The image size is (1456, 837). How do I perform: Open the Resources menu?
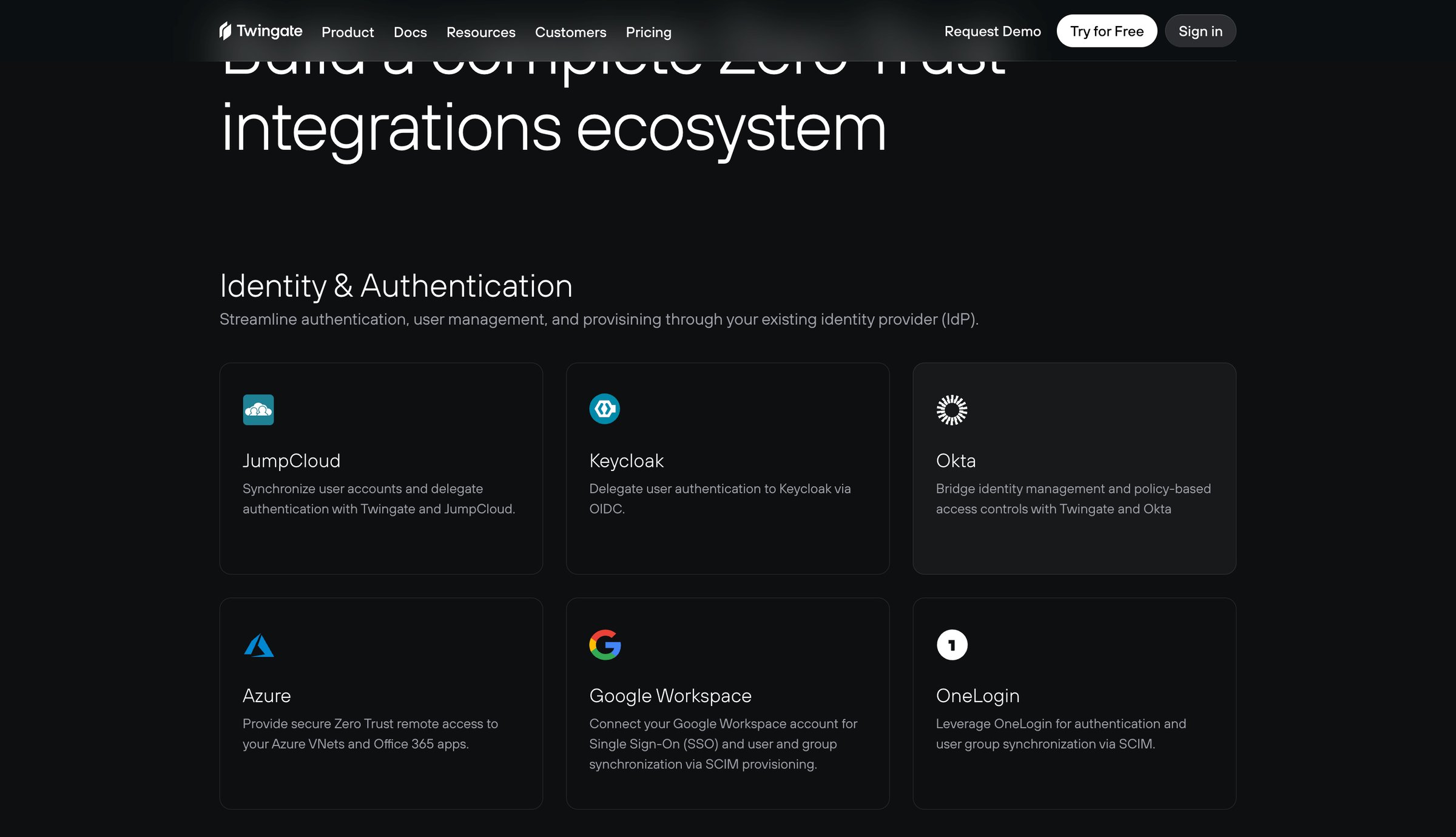[x=481, y=32]
